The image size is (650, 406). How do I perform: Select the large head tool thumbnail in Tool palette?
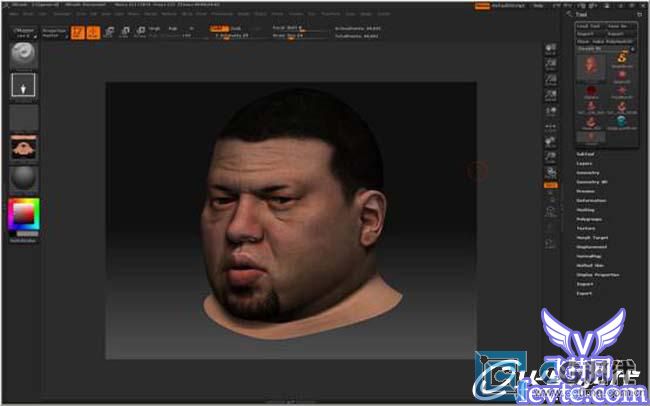591,68
